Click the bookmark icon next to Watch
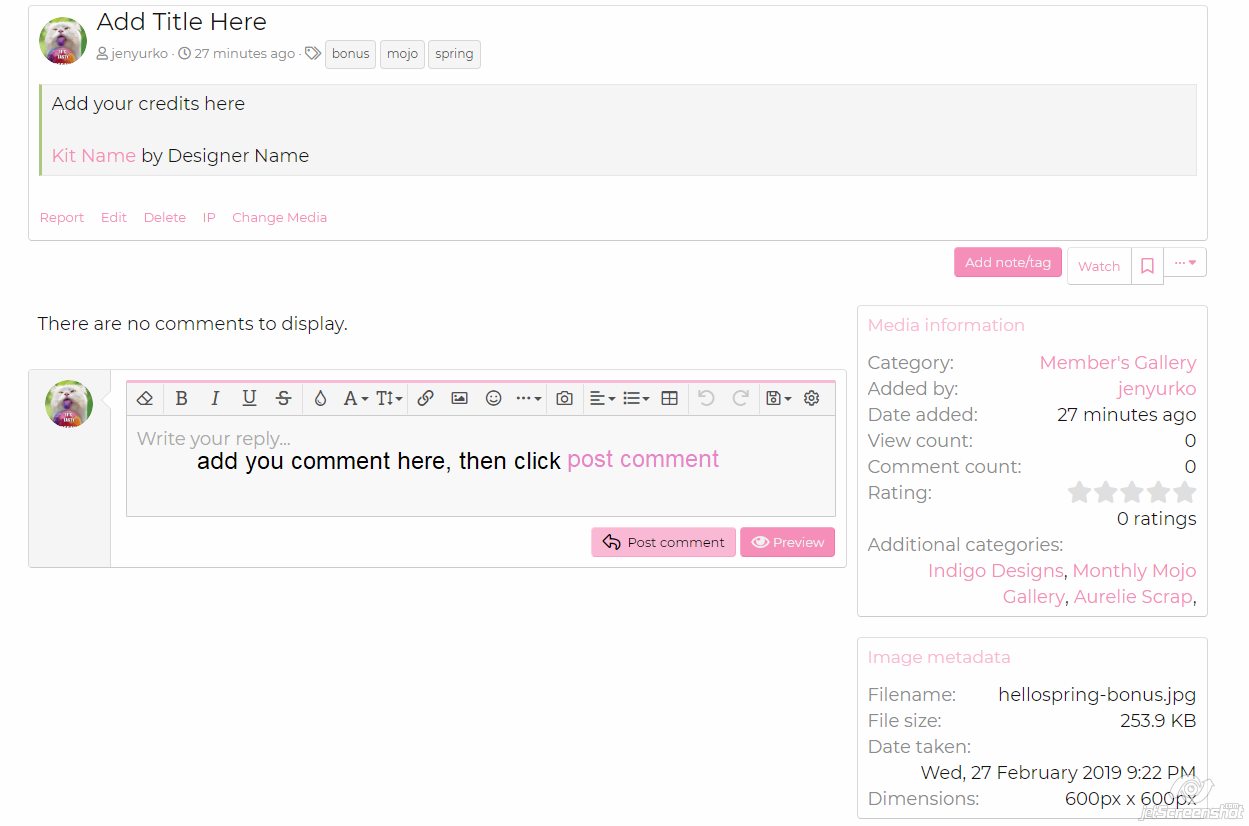The image size is (1249, 826). (1147, 266)
